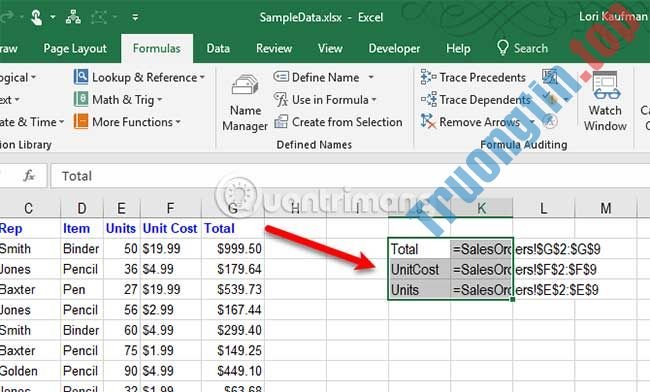The image size is (650, 392).
Task: Expand the Touch/Mouse Mode arrow
Action: click(x=53, y=17)
